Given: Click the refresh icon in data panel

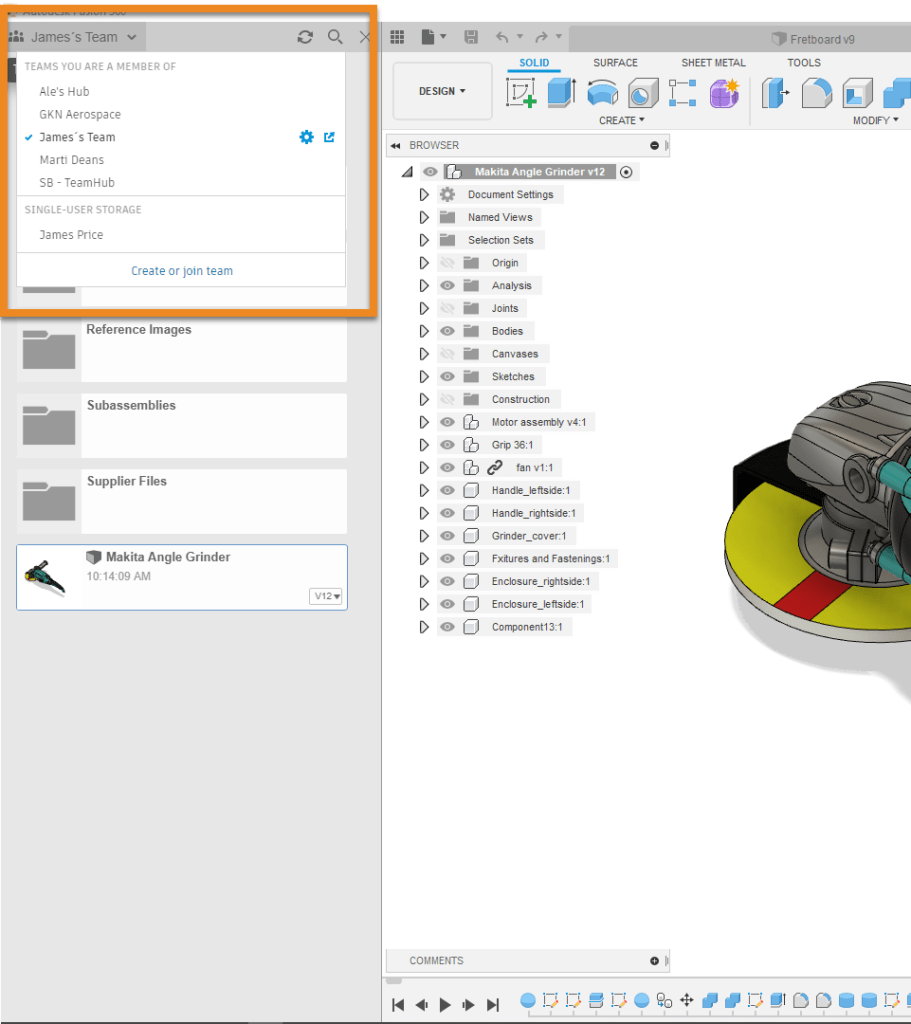Looking at the screenshot, I should click(305, 37).
